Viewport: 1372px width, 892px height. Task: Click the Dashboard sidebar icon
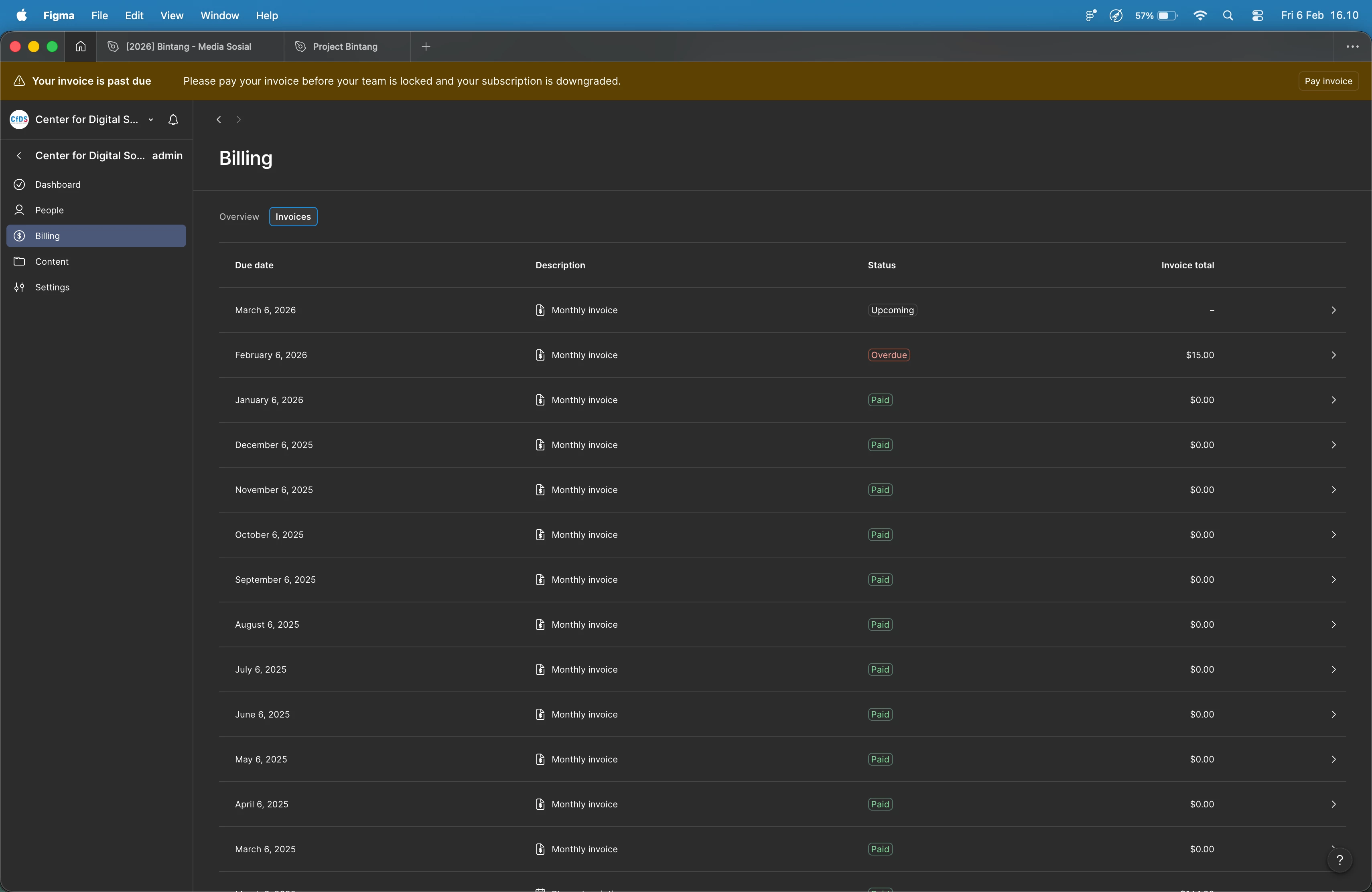(x=20, y=184)
